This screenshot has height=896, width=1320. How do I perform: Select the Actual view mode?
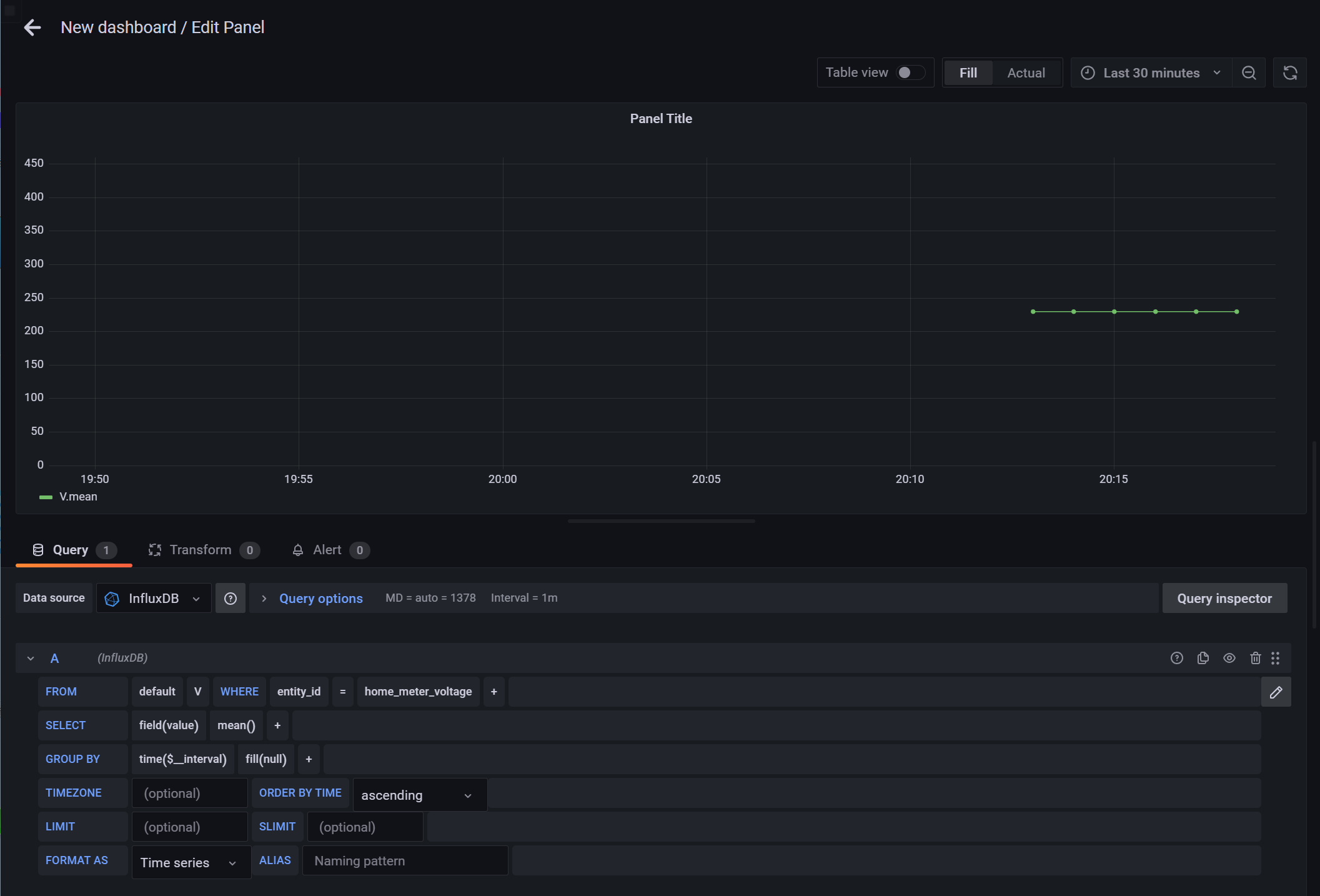coord(1026,73)
